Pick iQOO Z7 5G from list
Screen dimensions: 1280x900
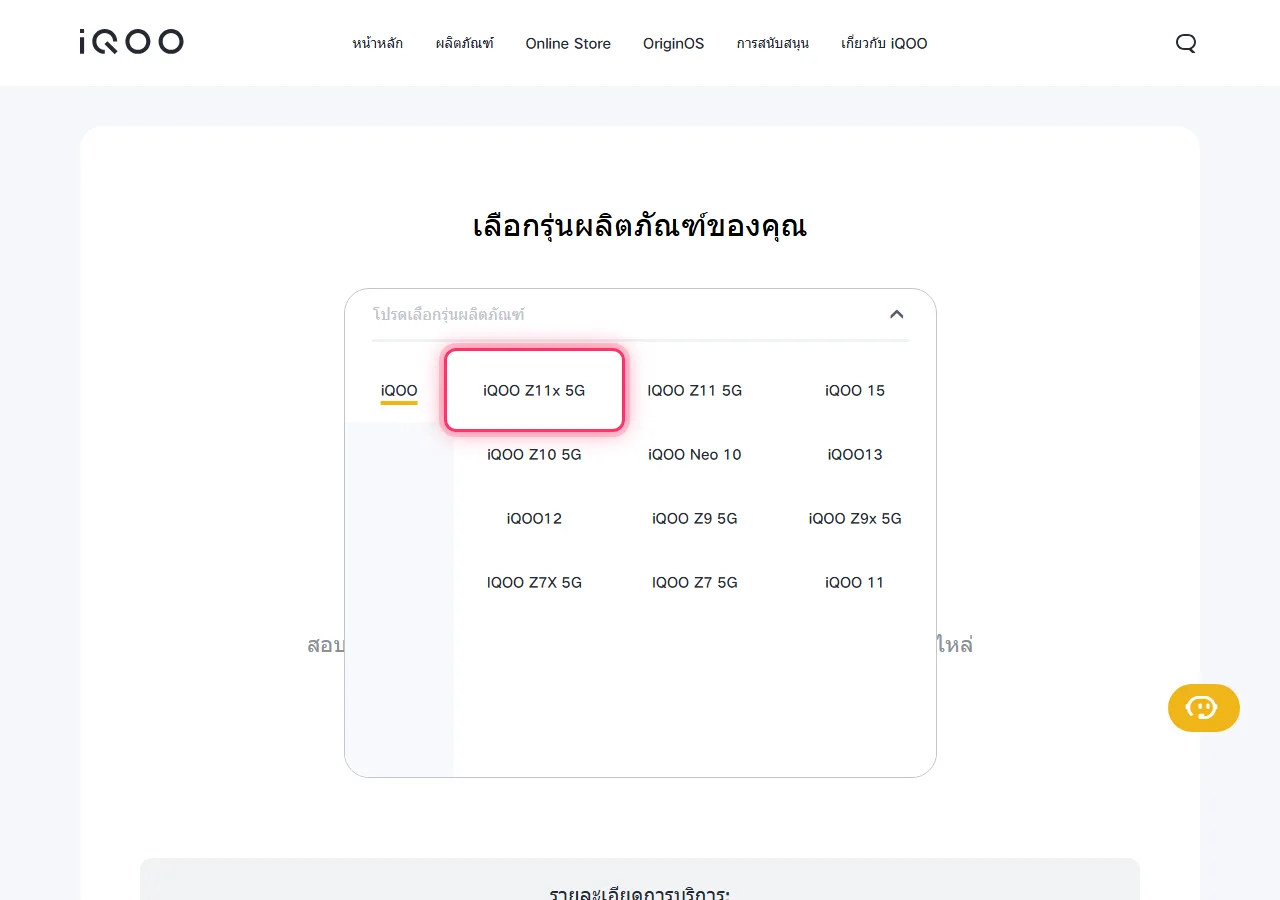[x=695, y=583]
